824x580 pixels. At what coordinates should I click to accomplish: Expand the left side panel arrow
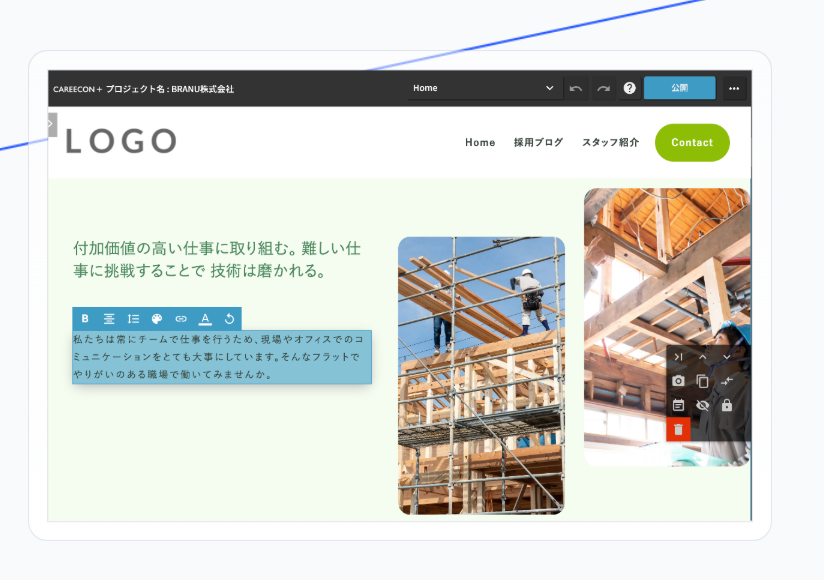coord(51,124)
